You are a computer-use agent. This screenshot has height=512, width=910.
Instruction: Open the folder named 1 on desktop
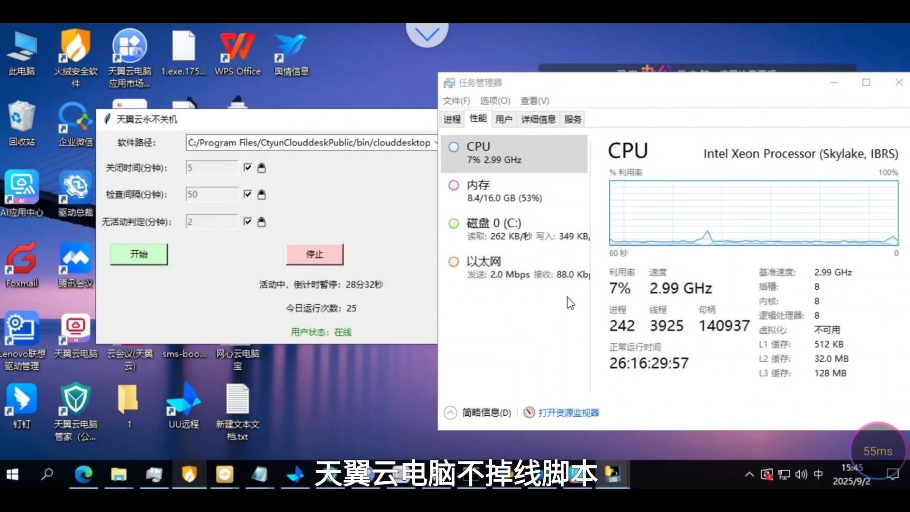[129, 406]
